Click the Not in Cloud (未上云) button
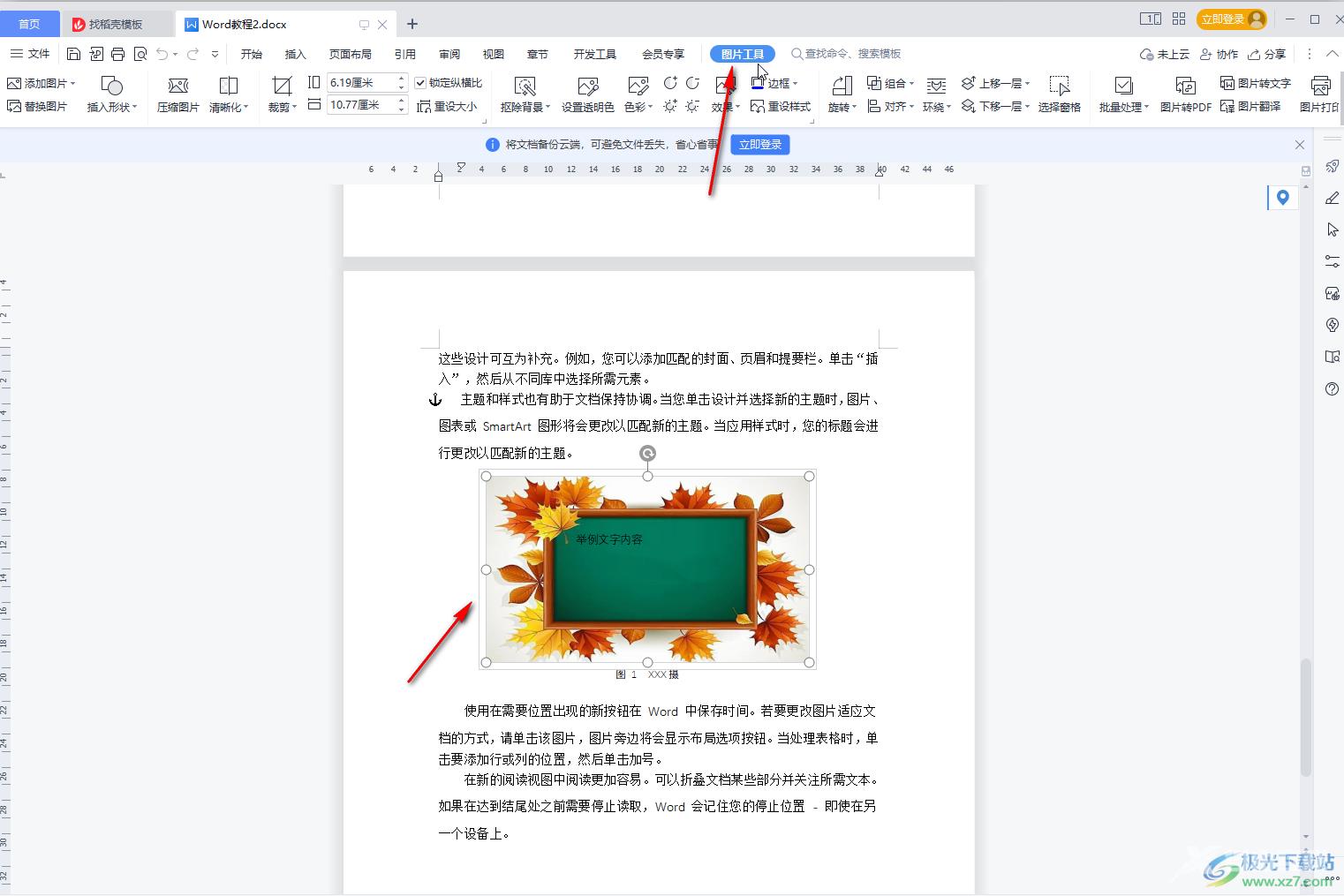Image resolution: width=1344 pixels, height=896 pixels. click(x=1165, y=54)
